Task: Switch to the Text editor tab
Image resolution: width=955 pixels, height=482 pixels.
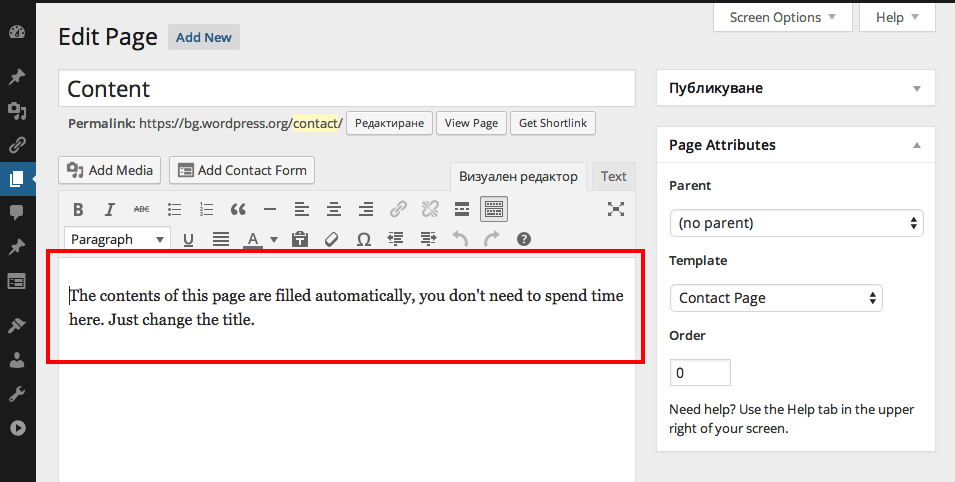Action: (x=613, y=176)
